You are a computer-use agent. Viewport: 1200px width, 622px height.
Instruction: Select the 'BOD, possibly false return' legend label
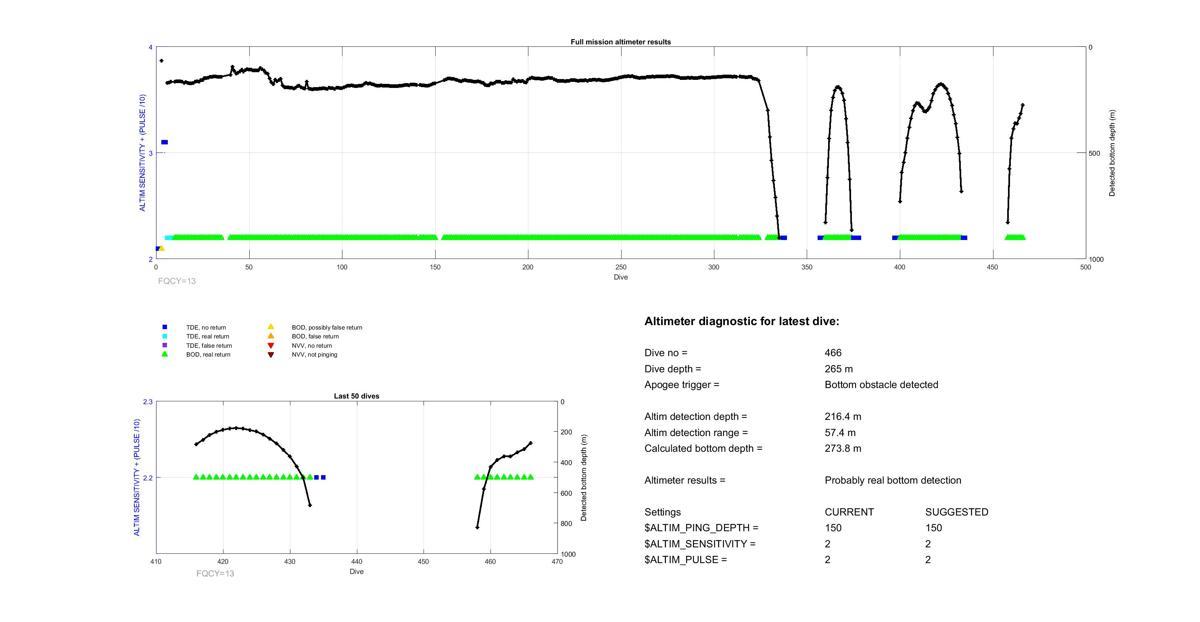click(x=327, y=328)
